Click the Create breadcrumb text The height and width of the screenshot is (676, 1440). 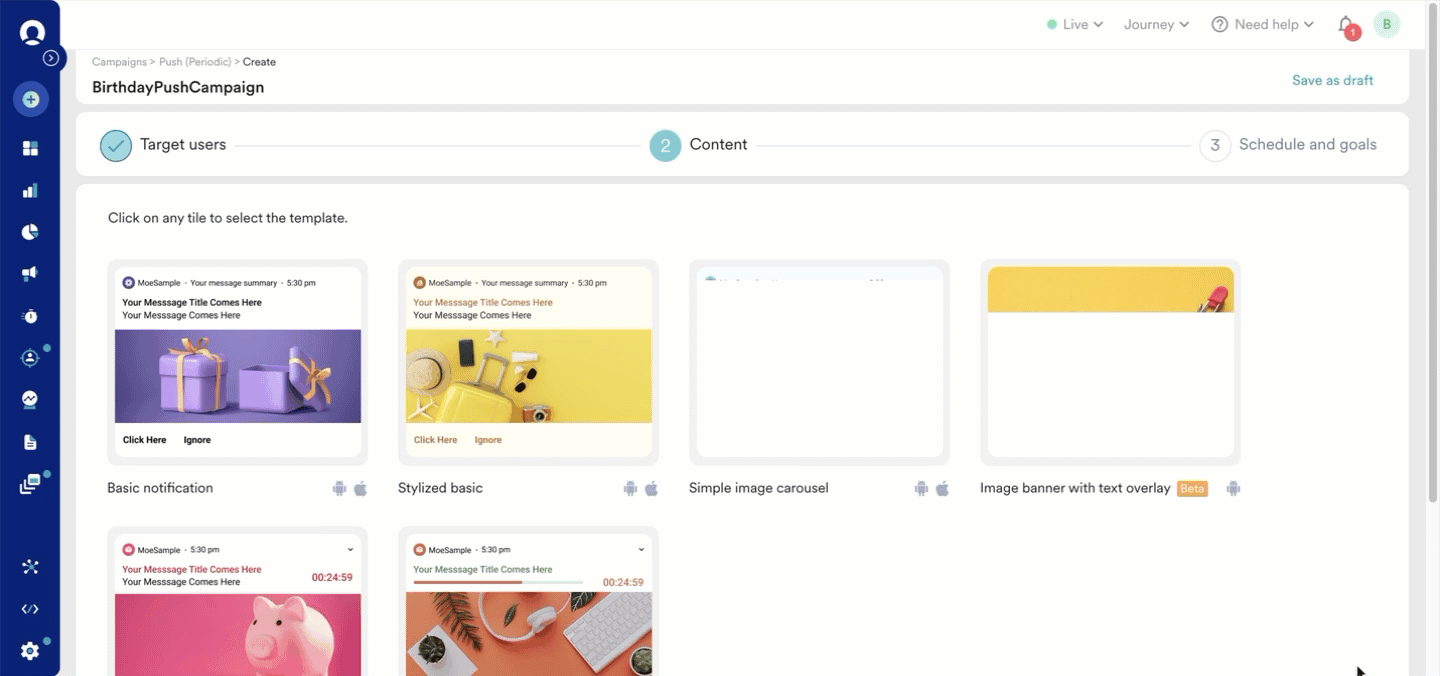pyautogui.click(x=259, y=62)
